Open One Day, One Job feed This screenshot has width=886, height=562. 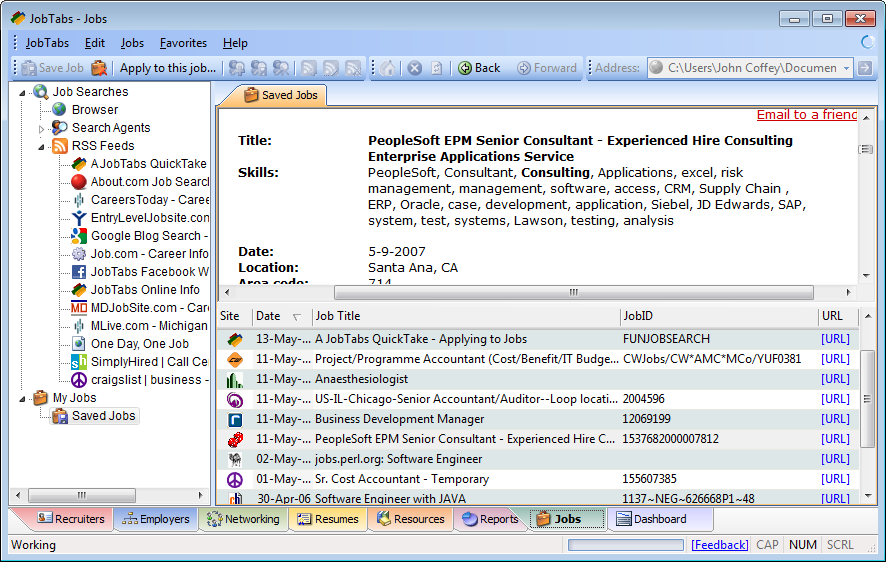(x=140, y=344)
